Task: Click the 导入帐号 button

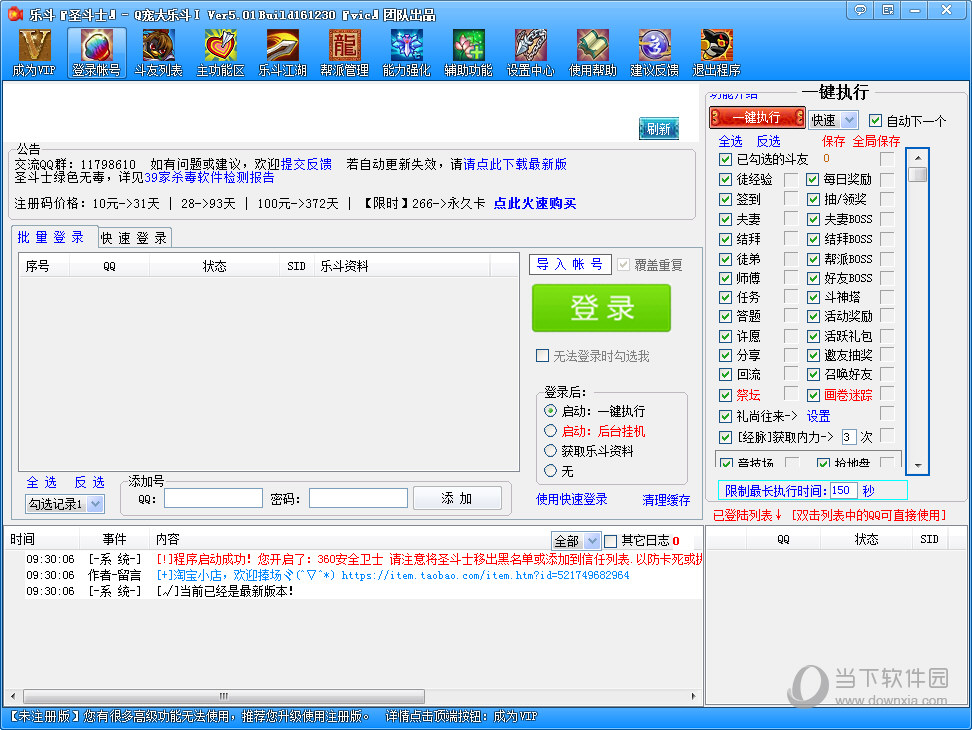Action: point(570,265)
